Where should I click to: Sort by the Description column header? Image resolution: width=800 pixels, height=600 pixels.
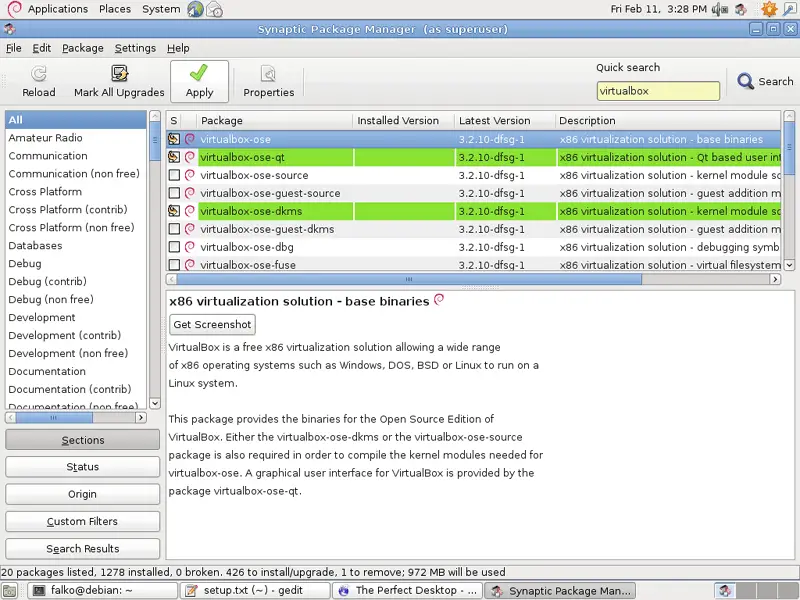click(x=668, y=121)
